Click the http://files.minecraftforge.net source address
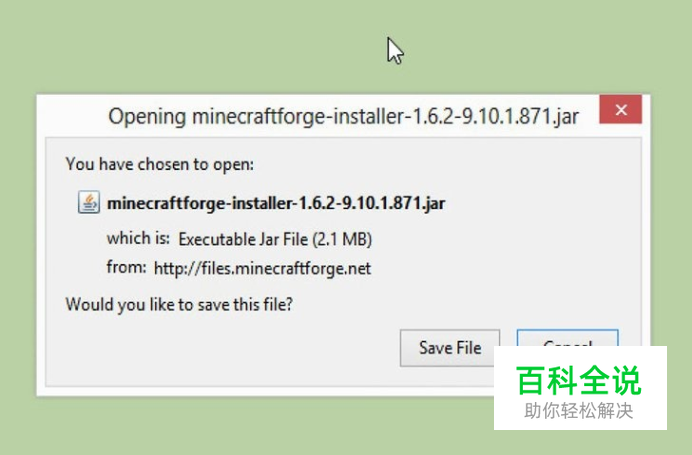The height and width of the screenshot is (455, 692). pos(262,268)
